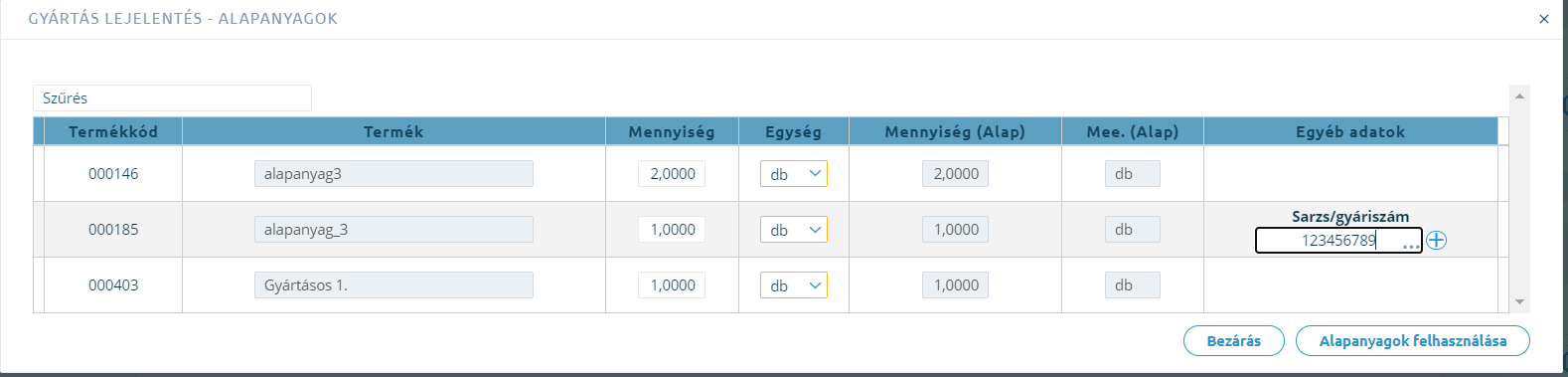Click the Bezárás button

1234,341
